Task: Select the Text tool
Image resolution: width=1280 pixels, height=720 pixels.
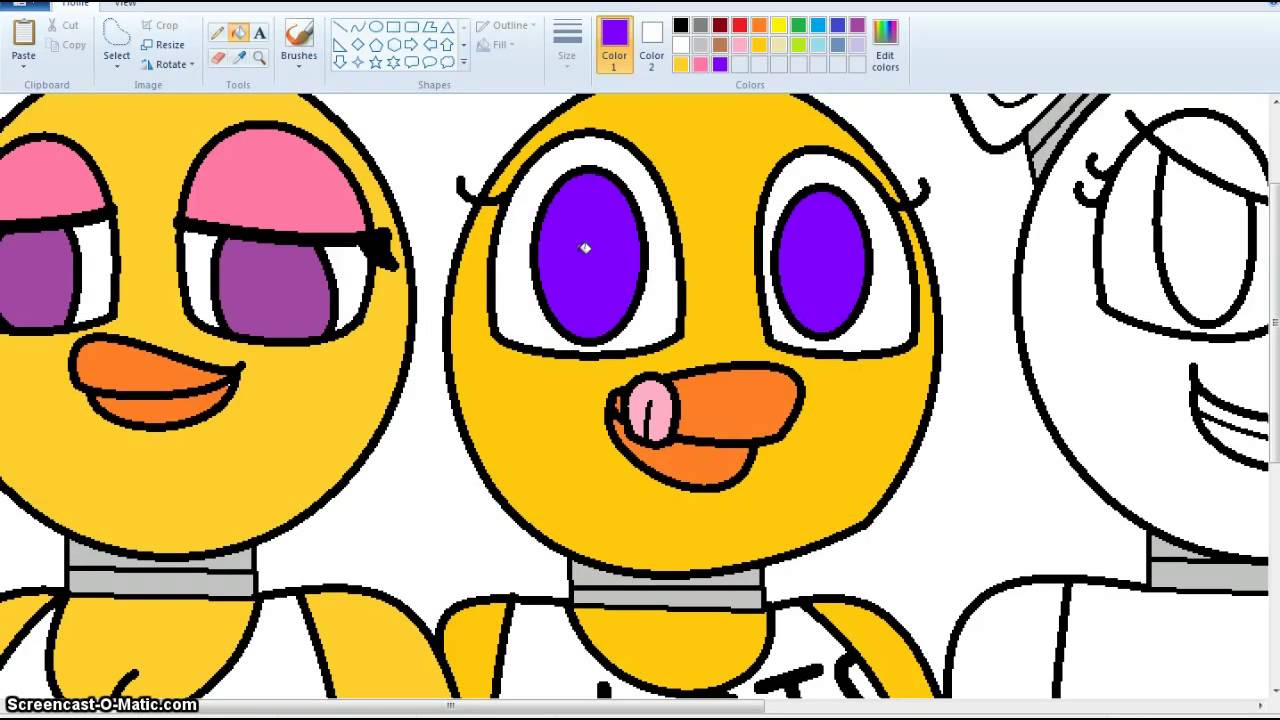Action: coord(259,33)
